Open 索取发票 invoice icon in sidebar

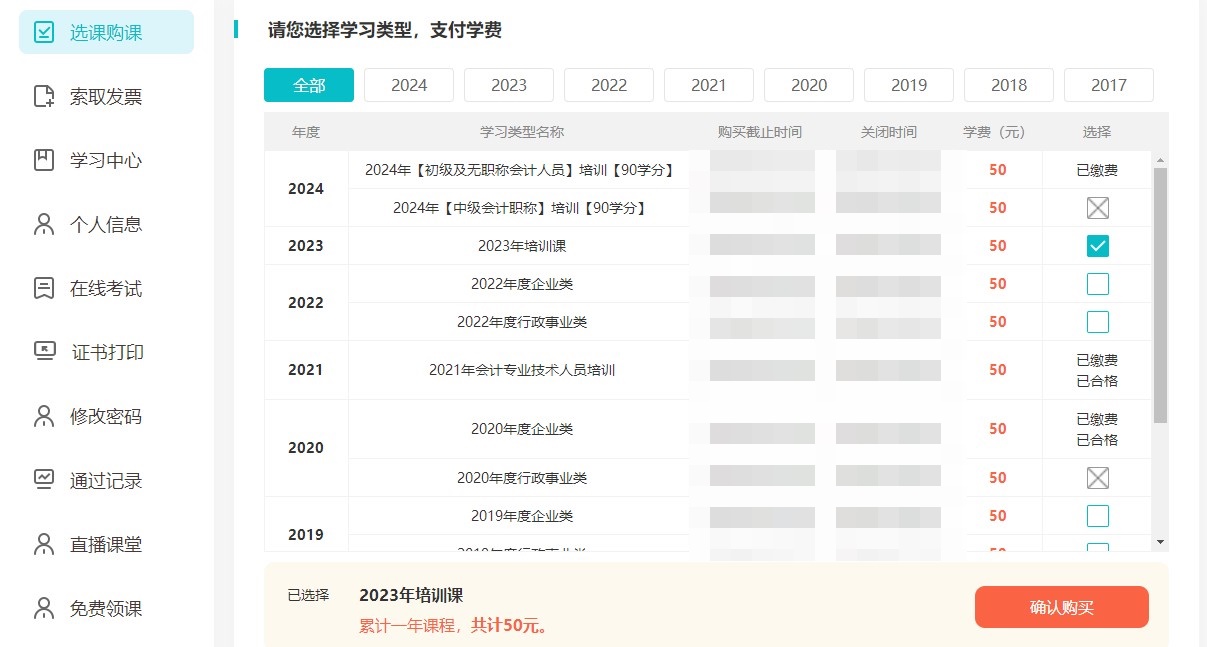[44, 96]
